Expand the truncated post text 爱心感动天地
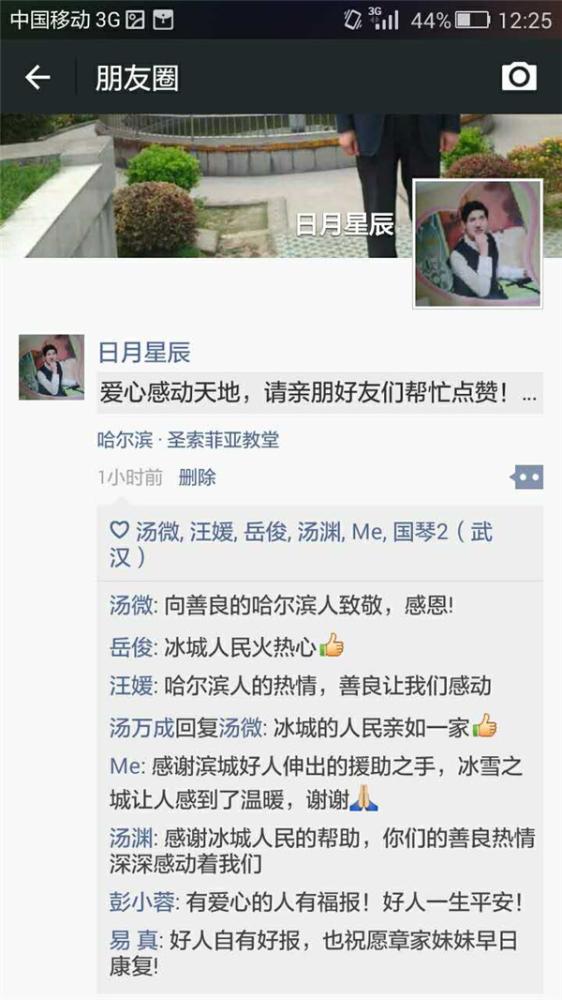Viewport: 562px width, 1000px height. tap(320, 393)
